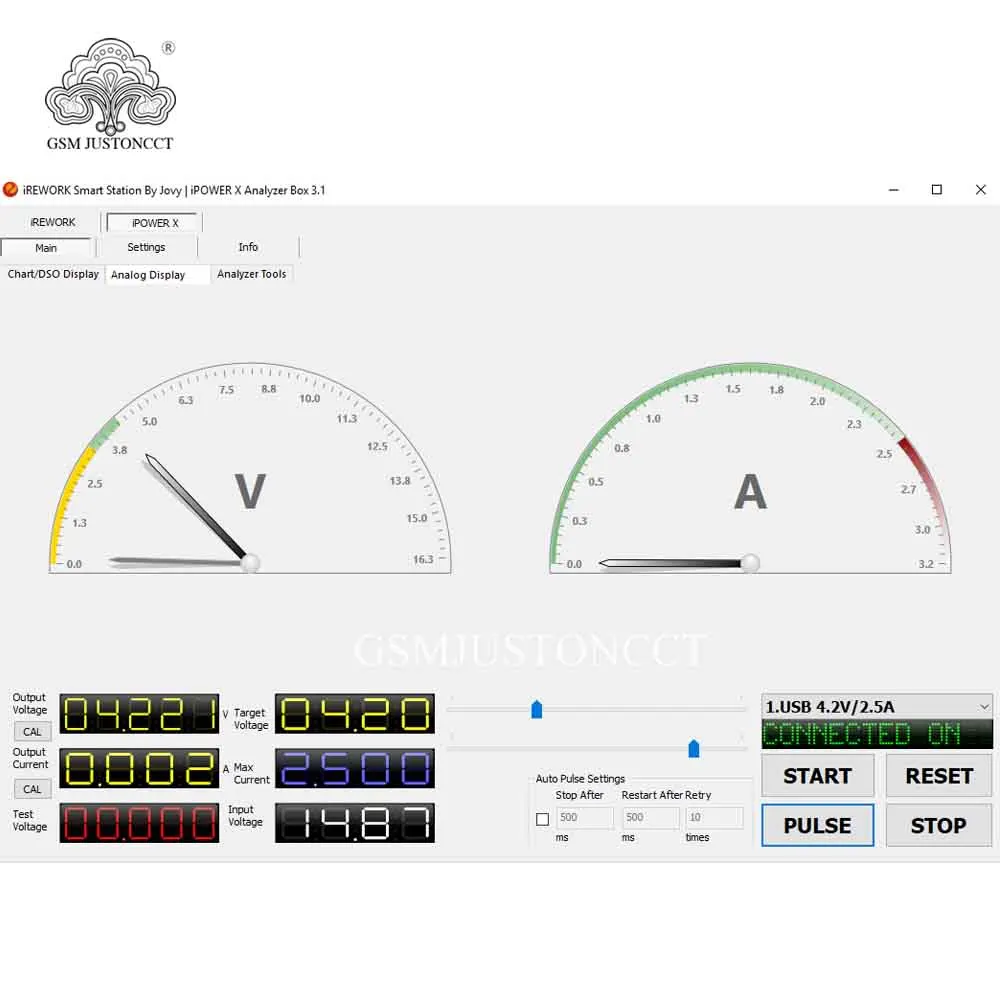Image resolution: width=1000 pixels, height=1000 pixels.
Task: Select the iPOWER X tab
Action: tap(155, 223)
